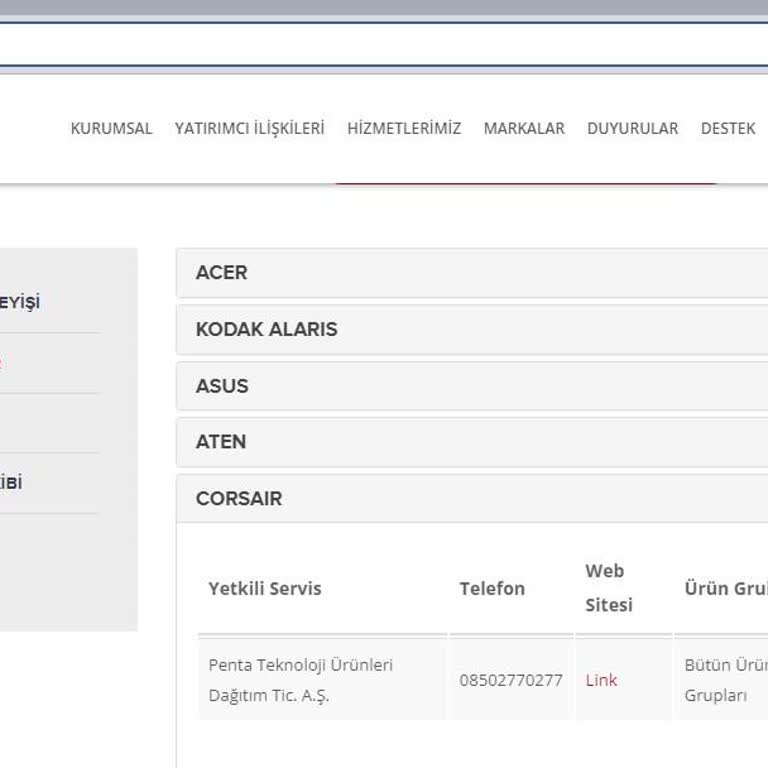Expand the ACER accordion section
The width and height of the screenshot is (768, 768).
472,273
